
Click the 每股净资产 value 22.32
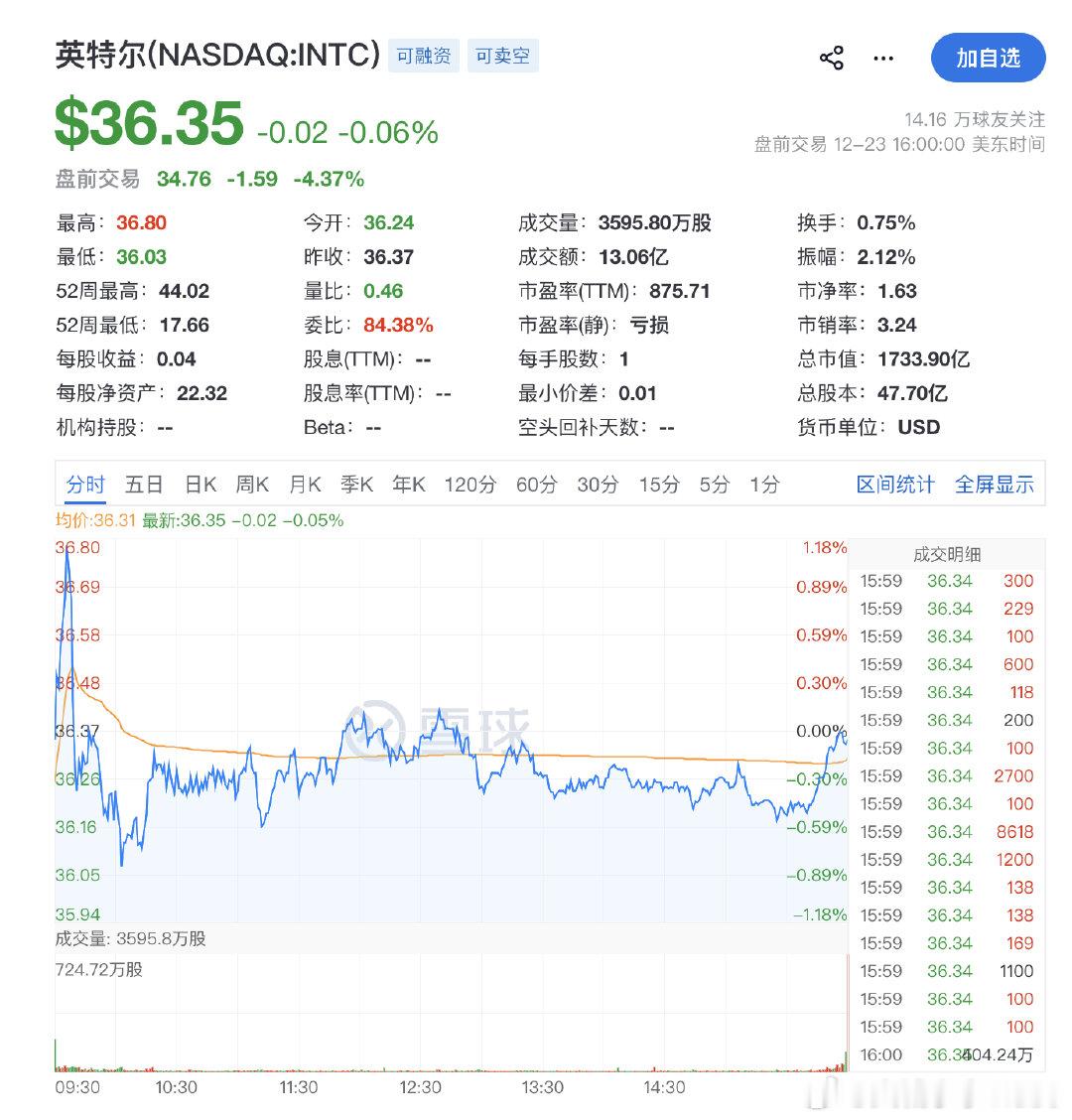(x=202, y=393)
